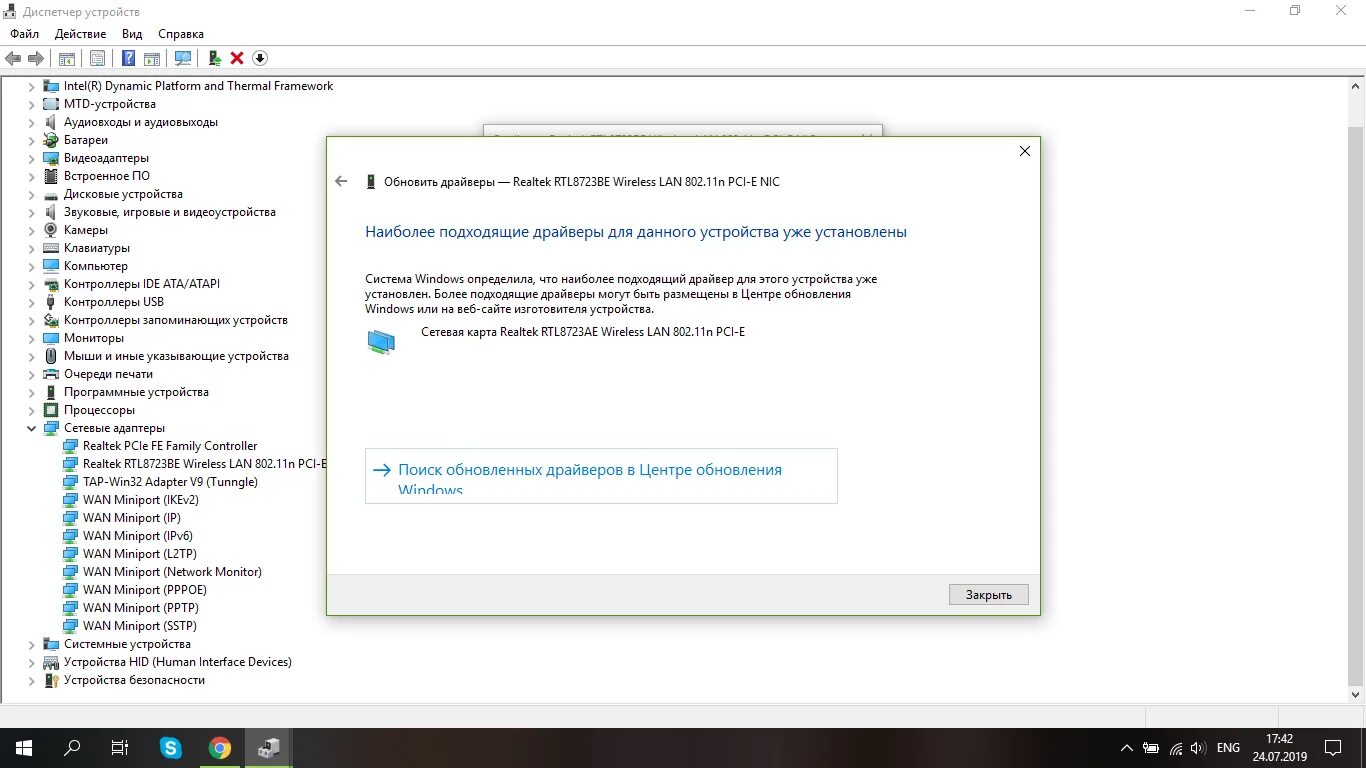Open the clock showing 17:42

point(1280,747)
